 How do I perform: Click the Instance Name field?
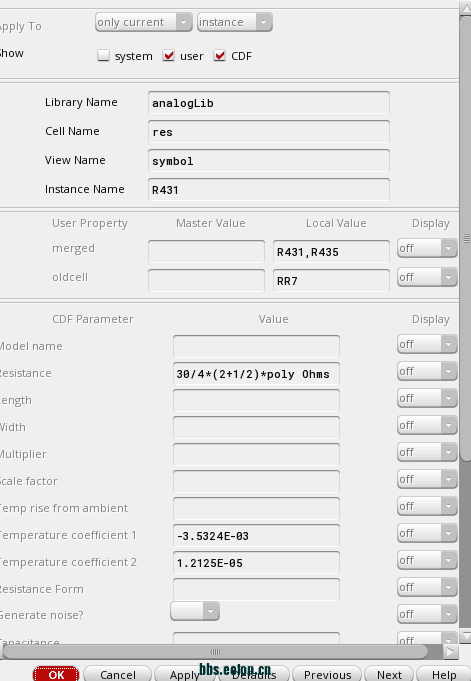269,190
